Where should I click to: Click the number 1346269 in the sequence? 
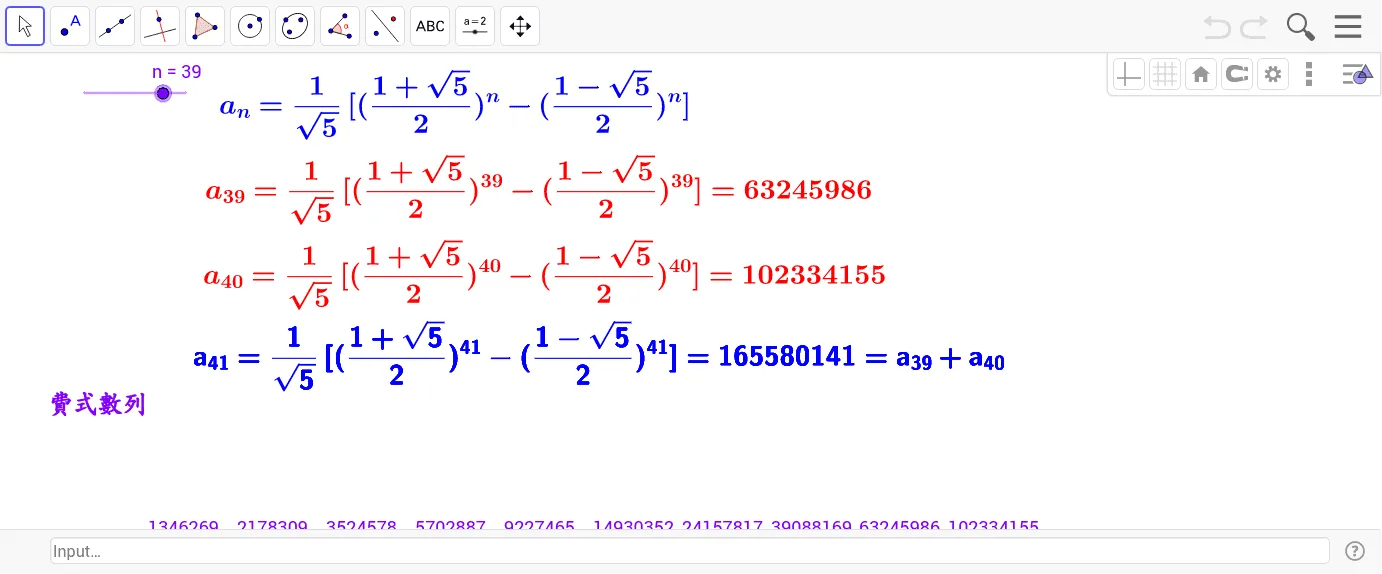point(183,525)
